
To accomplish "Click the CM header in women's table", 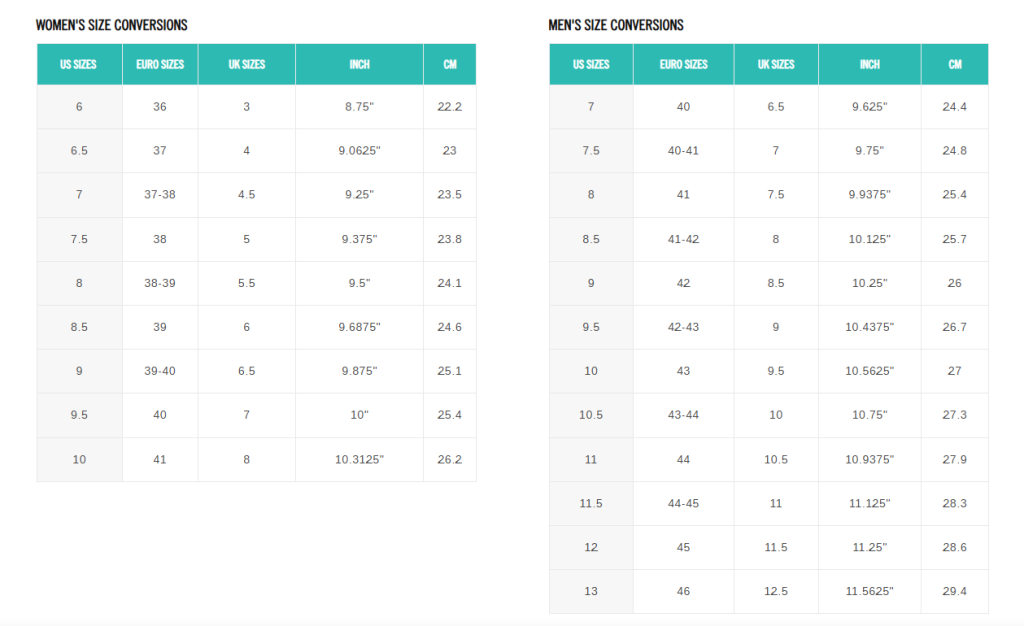I will (450, 65).
